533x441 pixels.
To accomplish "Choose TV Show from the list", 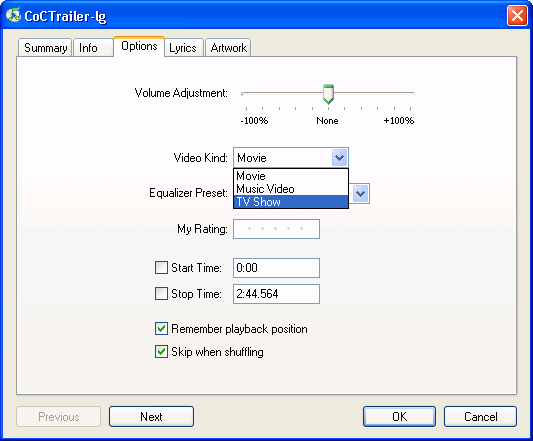I will (291, 202).
